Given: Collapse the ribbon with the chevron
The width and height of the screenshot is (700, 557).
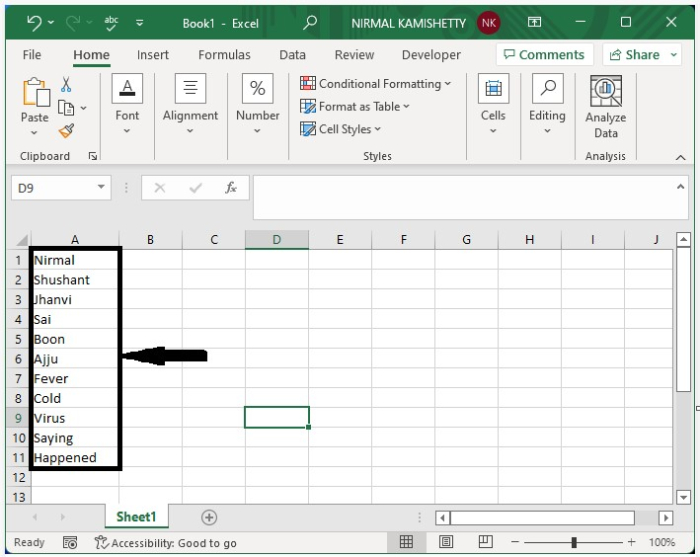Looking at the screenshot, I should click(x=680, y=157).
